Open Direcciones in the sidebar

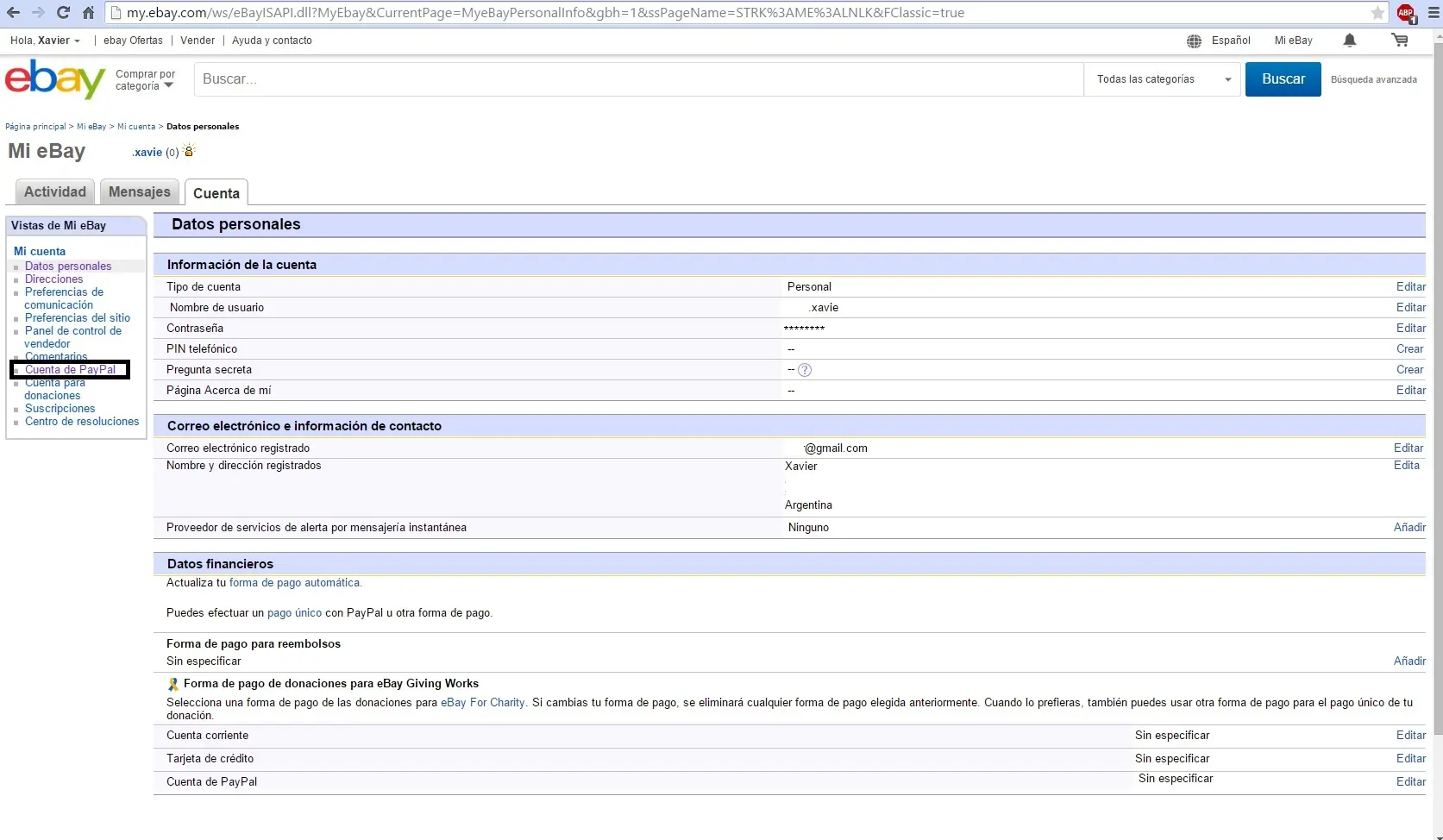54,279
